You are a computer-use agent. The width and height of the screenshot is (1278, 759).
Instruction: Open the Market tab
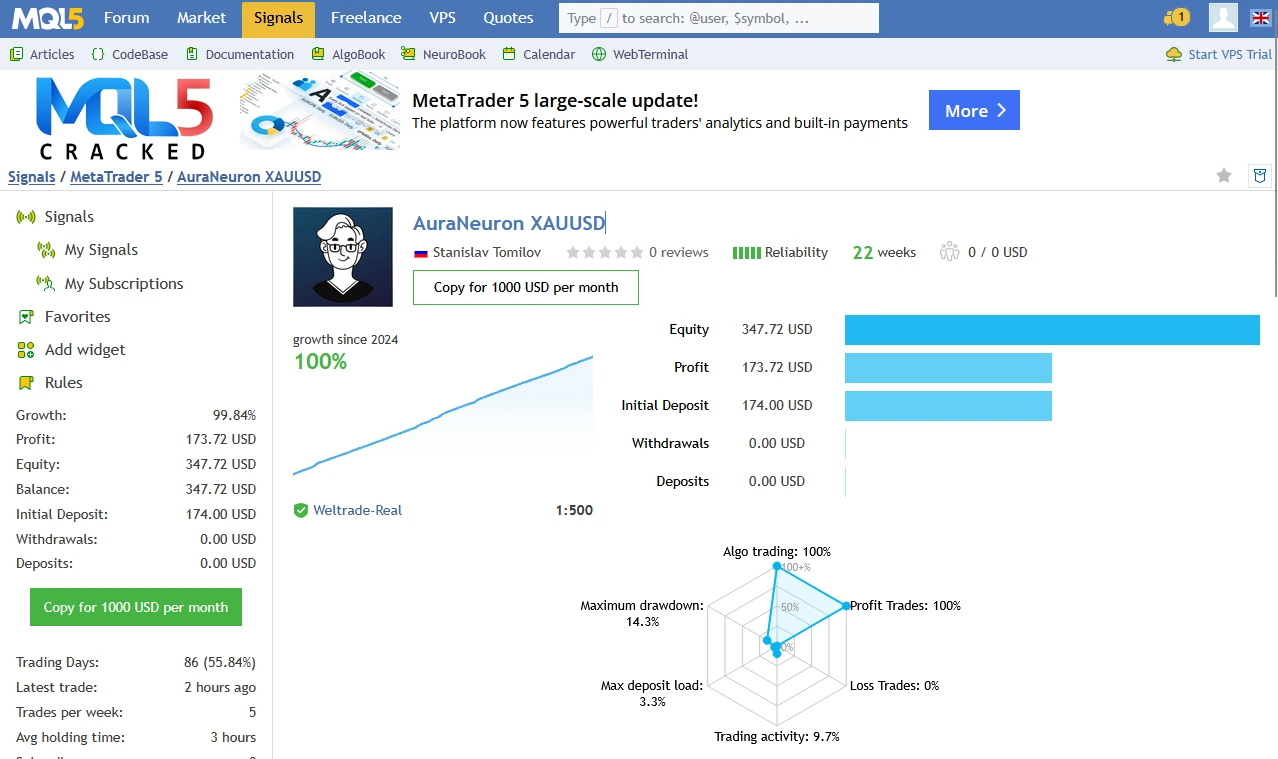point(201,18)
